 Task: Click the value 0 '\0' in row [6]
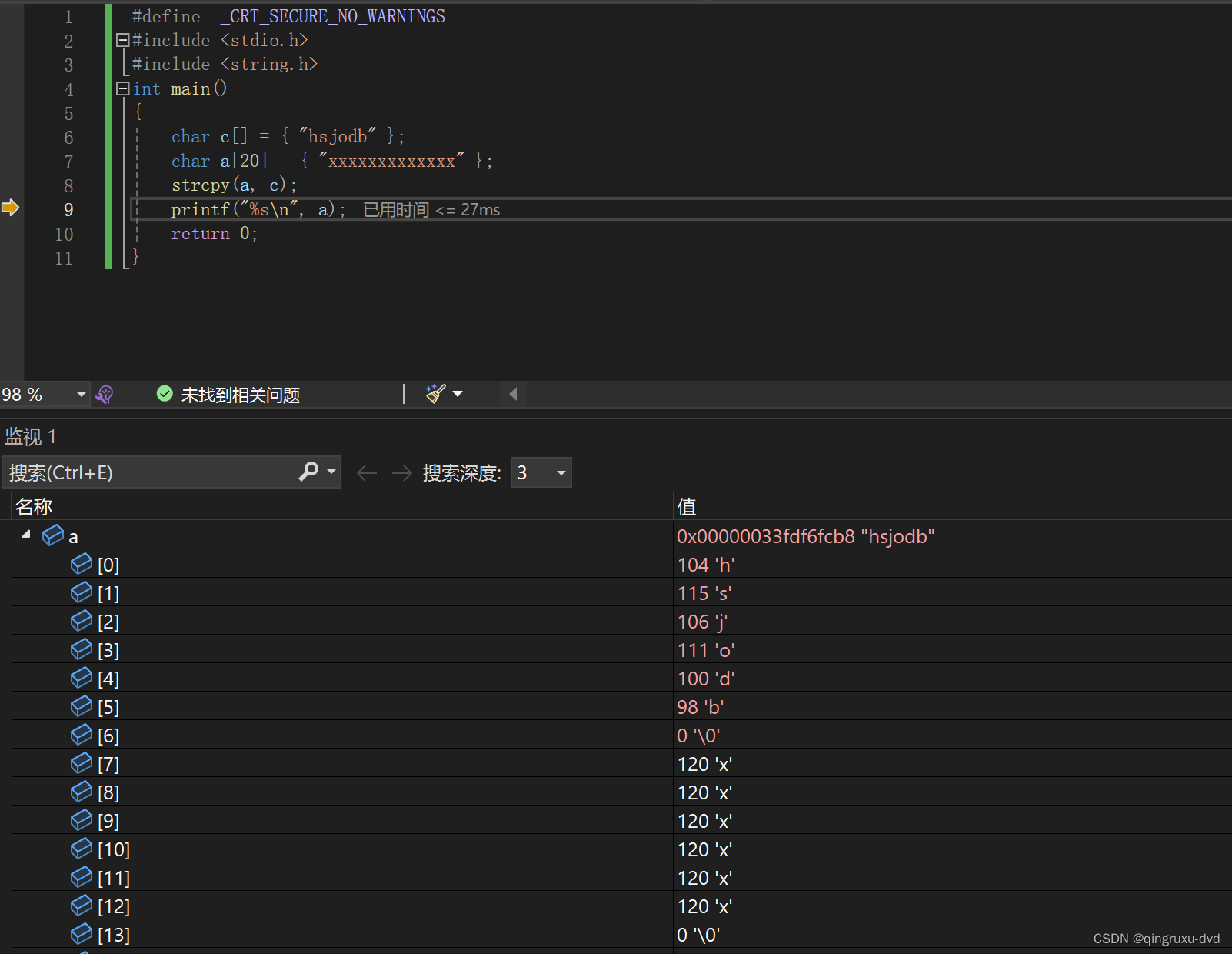point(698,736)
